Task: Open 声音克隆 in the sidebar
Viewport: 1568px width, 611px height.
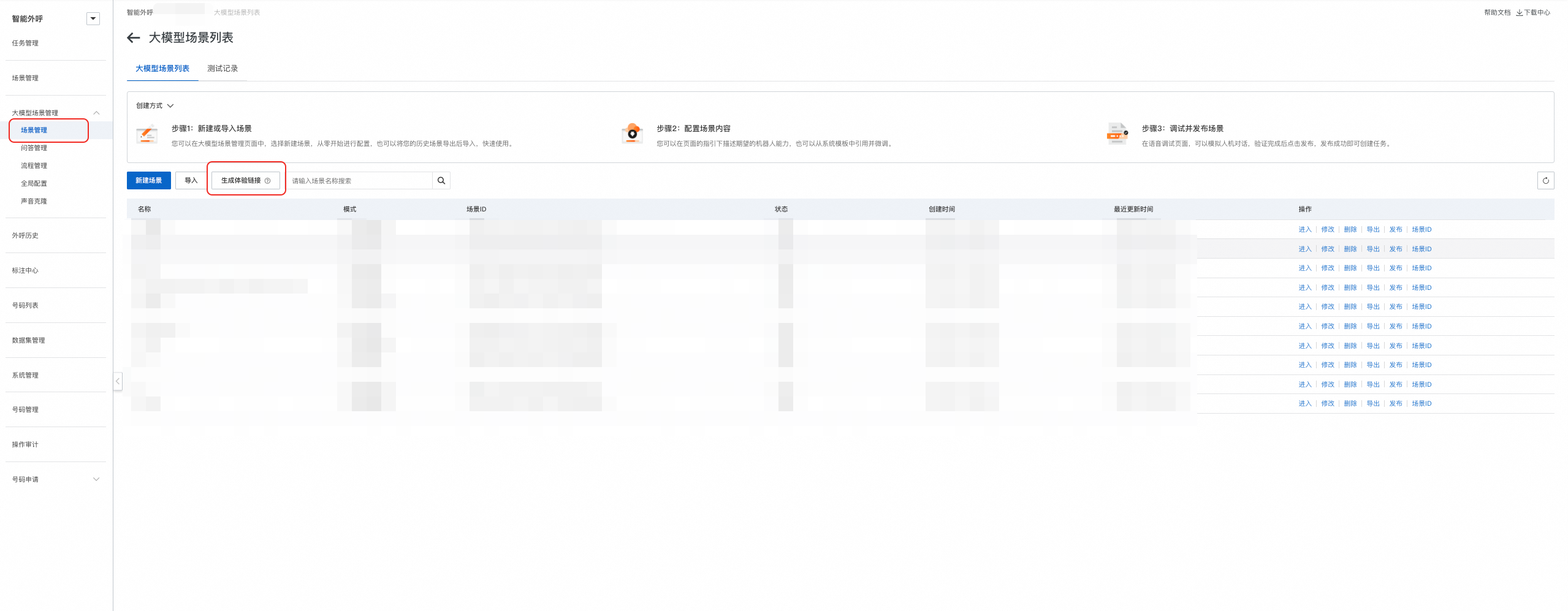Action: (x=34, y=201)
